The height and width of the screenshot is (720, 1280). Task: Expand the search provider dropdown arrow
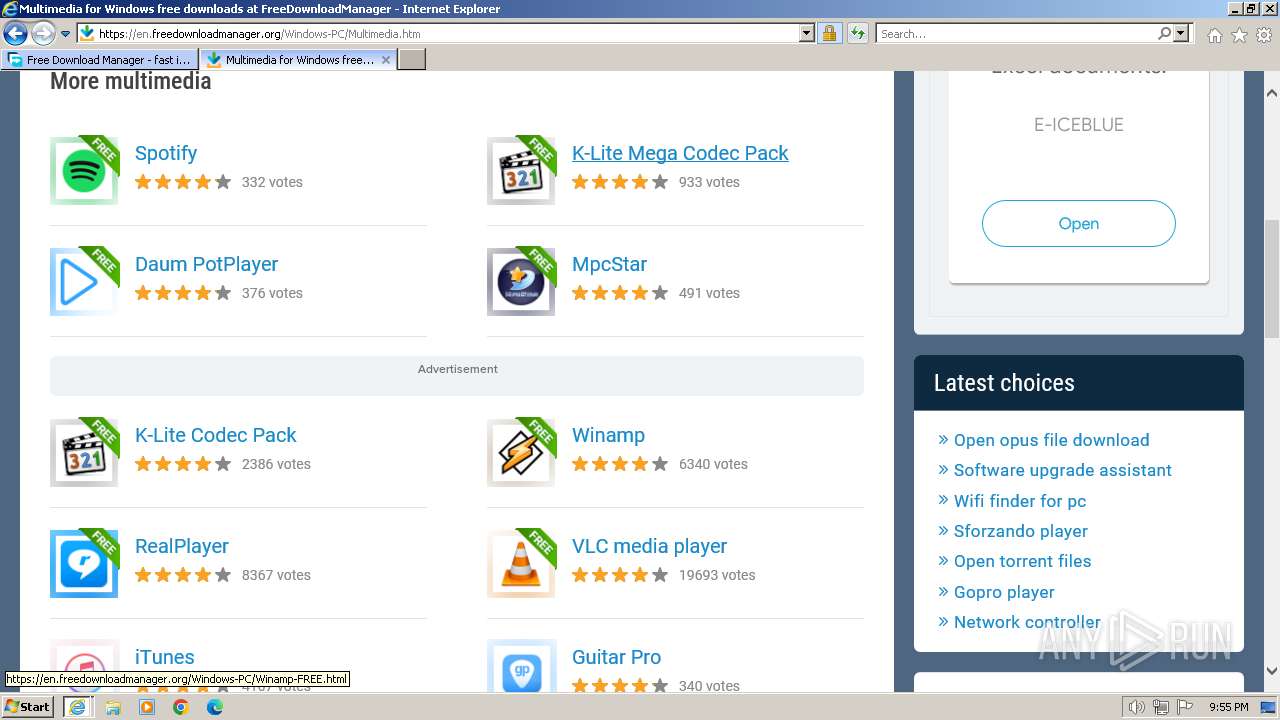tap(1181, 33)
